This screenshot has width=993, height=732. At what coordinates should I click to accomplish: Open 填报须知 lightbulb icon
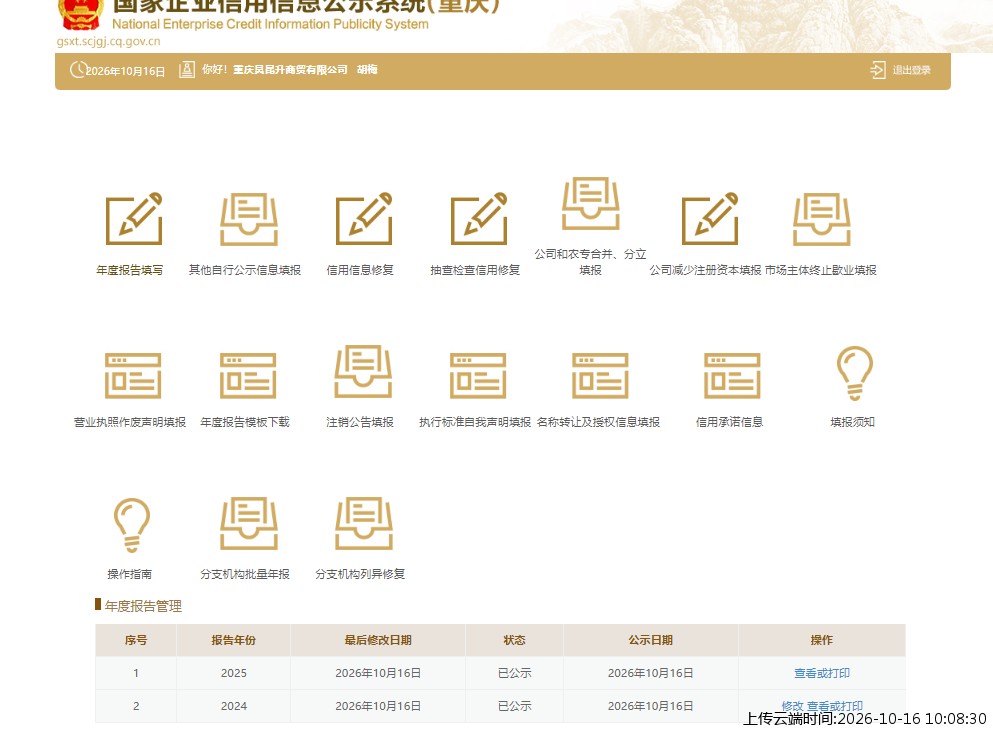(855, 373)
